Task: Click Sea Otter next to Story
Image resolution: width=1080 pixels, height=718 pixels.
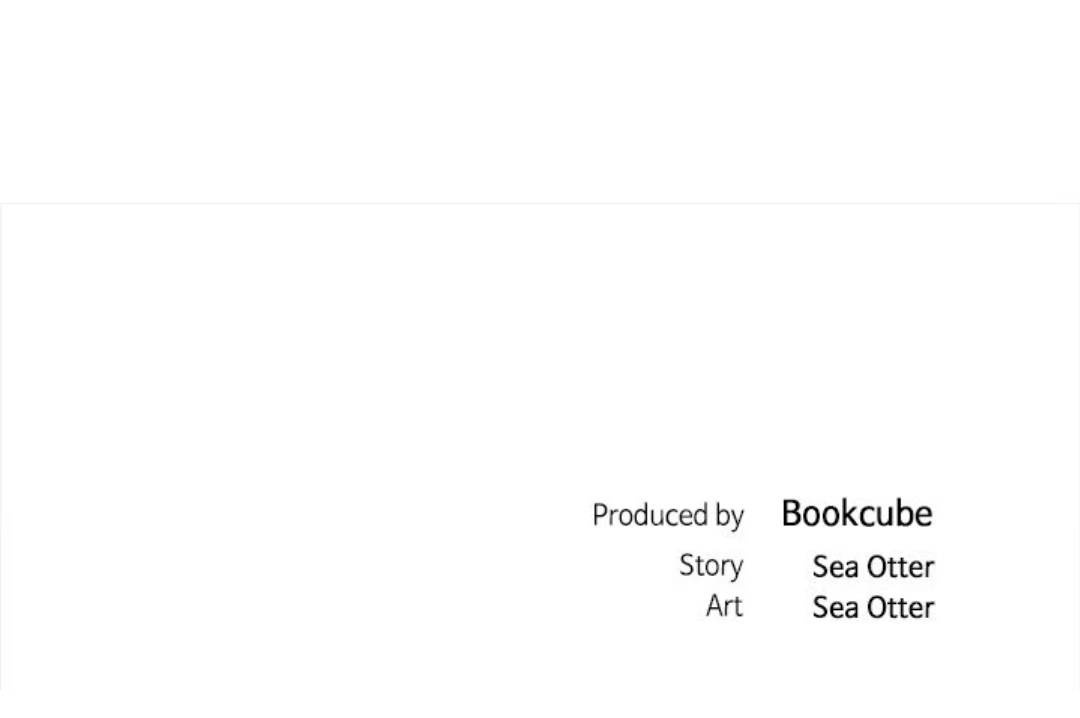Action: pos(872,567)
